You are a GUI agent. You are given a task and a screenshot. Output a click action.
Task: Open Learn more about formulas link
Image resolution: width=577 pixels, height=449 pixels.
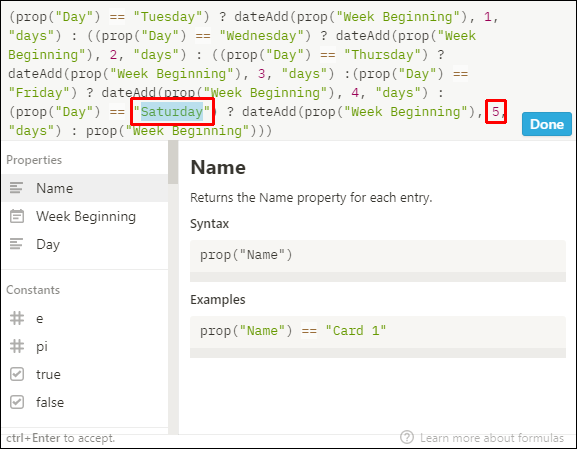click(x=492, y=438)
